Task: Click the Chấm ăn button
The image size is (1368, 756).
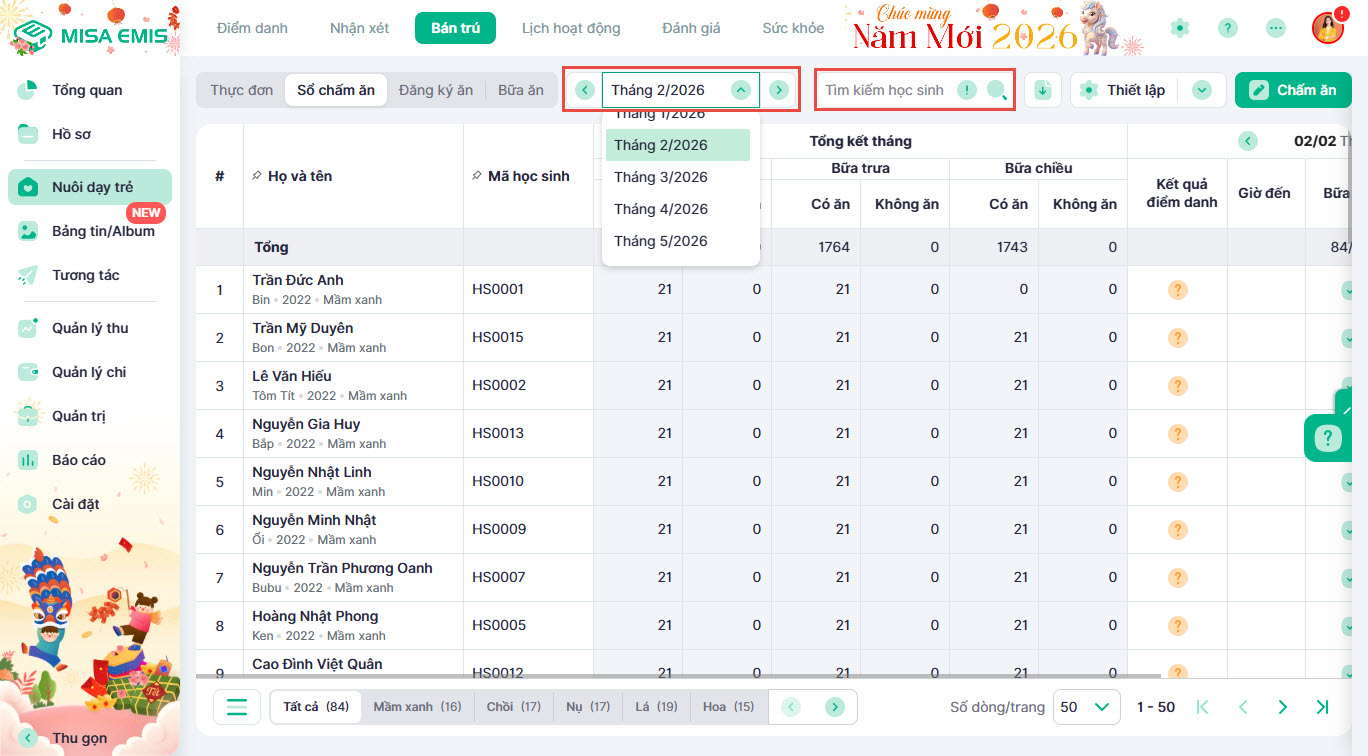Action: tap(1293, 90)
